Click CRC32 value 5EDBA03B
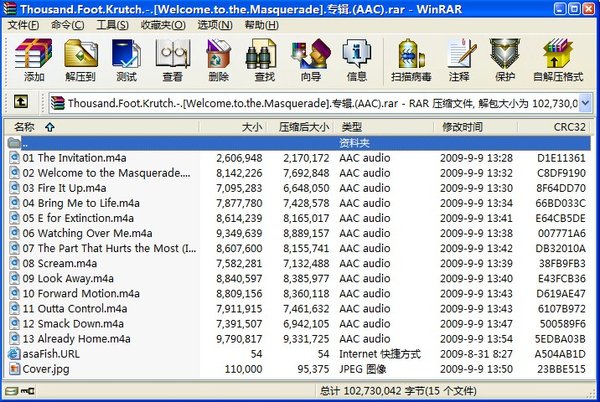The height and width of the screenshot is (402, 600). click(x=560, y=339)
